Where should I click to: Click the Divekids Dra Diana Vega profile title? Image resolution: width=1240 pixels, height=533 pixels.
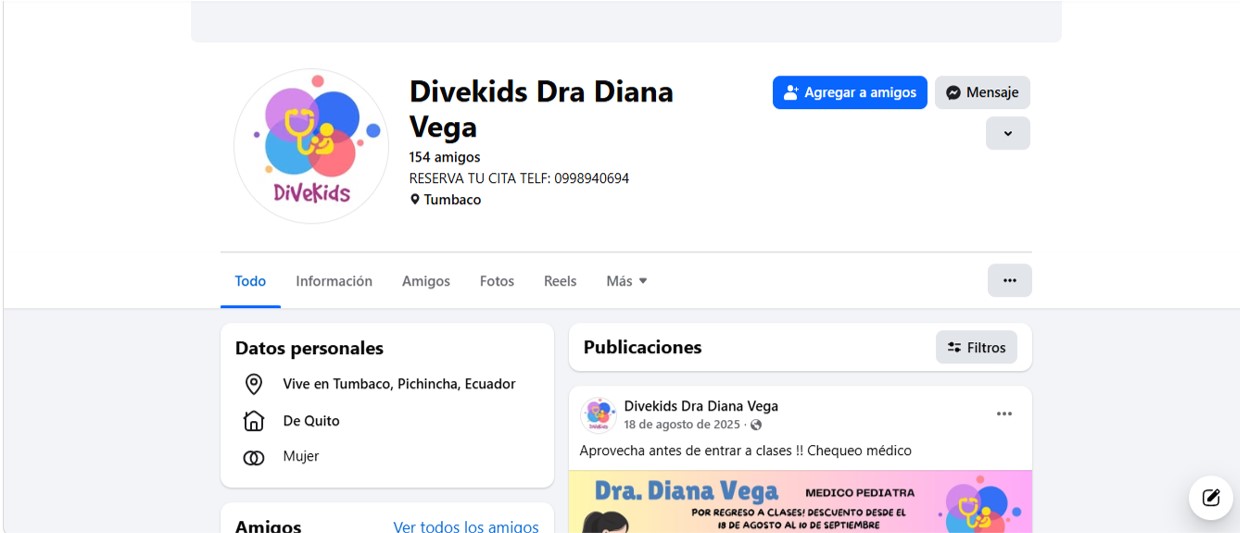[541, 109]
